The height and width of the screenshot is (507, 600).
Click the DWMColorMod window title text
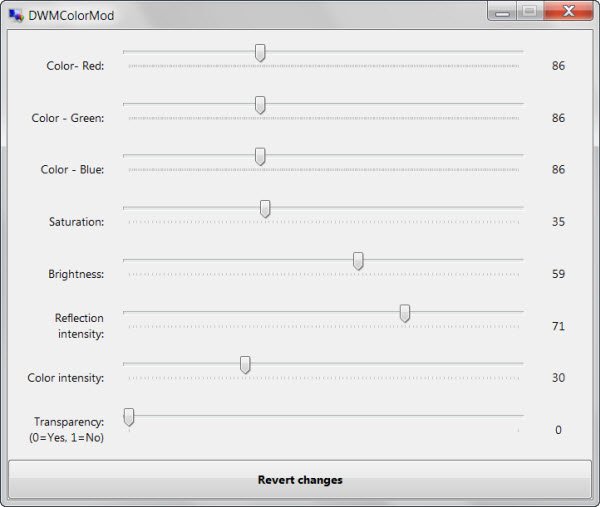(71, 16)
